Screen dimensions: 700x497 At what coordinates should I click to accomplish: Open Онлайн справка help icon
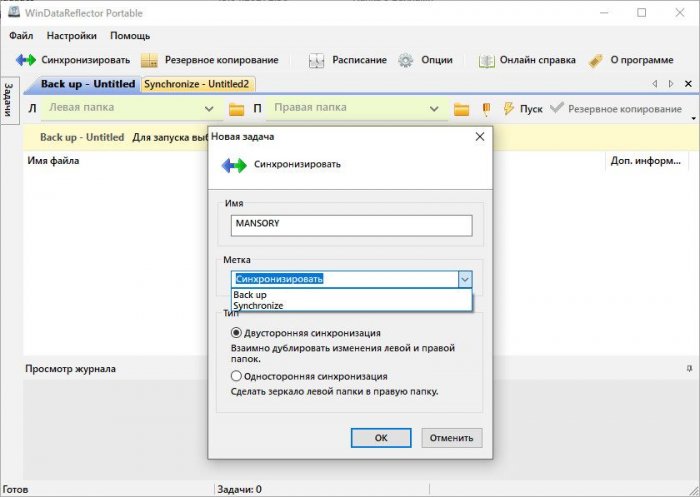click(x=487, y=60)
